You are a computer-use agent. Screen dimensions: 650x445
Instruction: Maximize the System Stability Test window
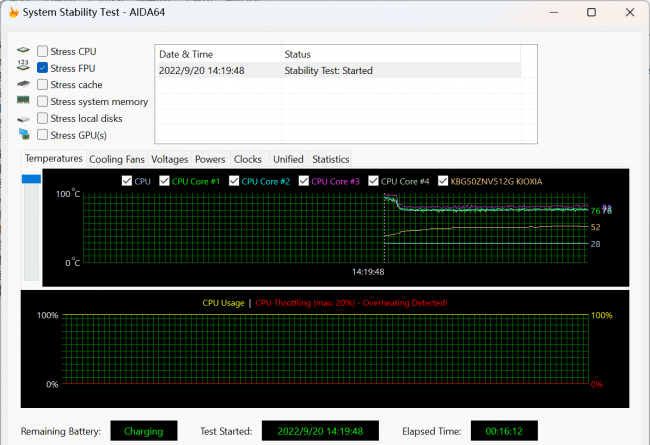[x=592, y=12]
